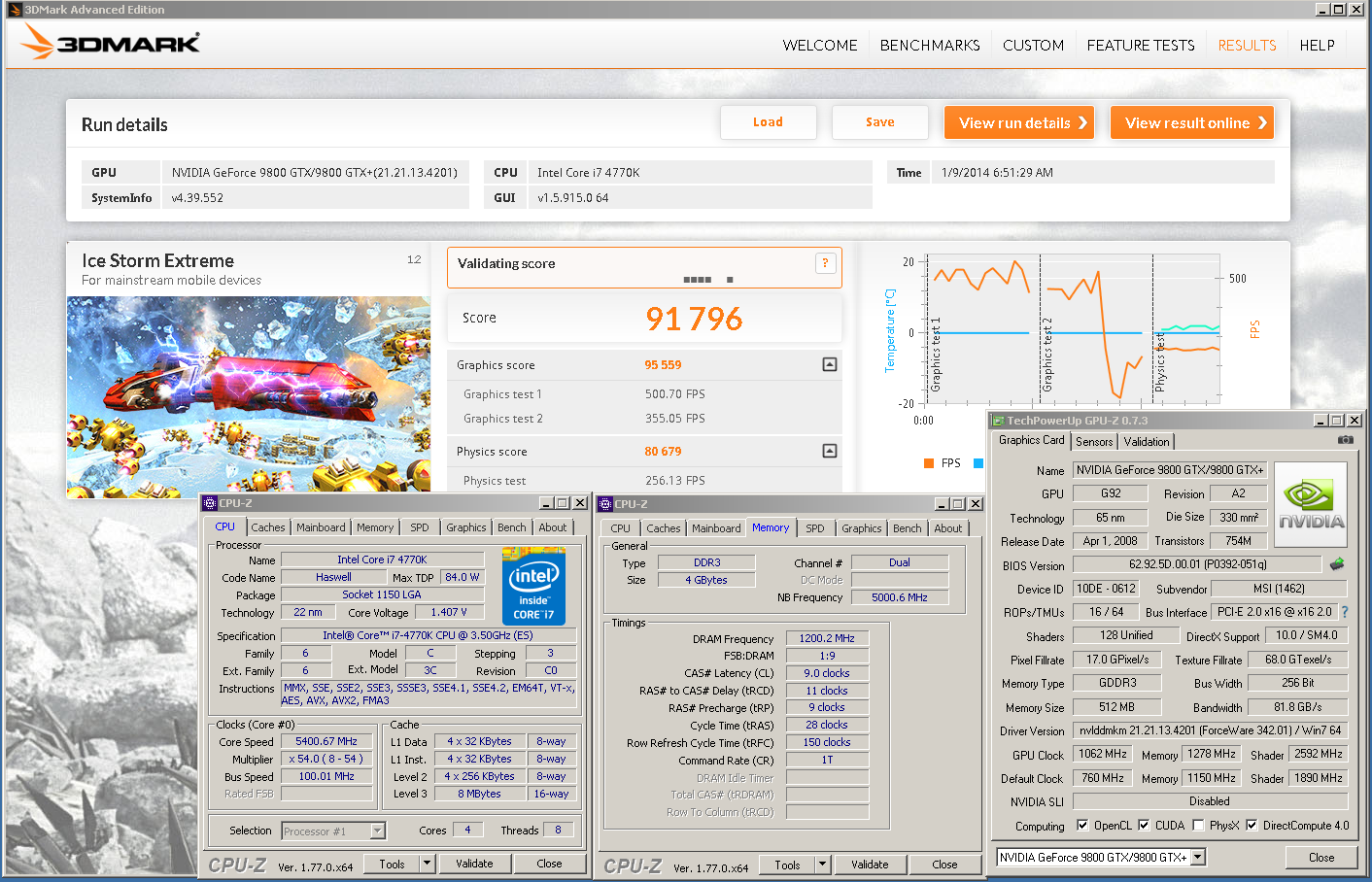
Task: Open About tab in CPU-Z CPU window
Action: click(x=553, y=527)
